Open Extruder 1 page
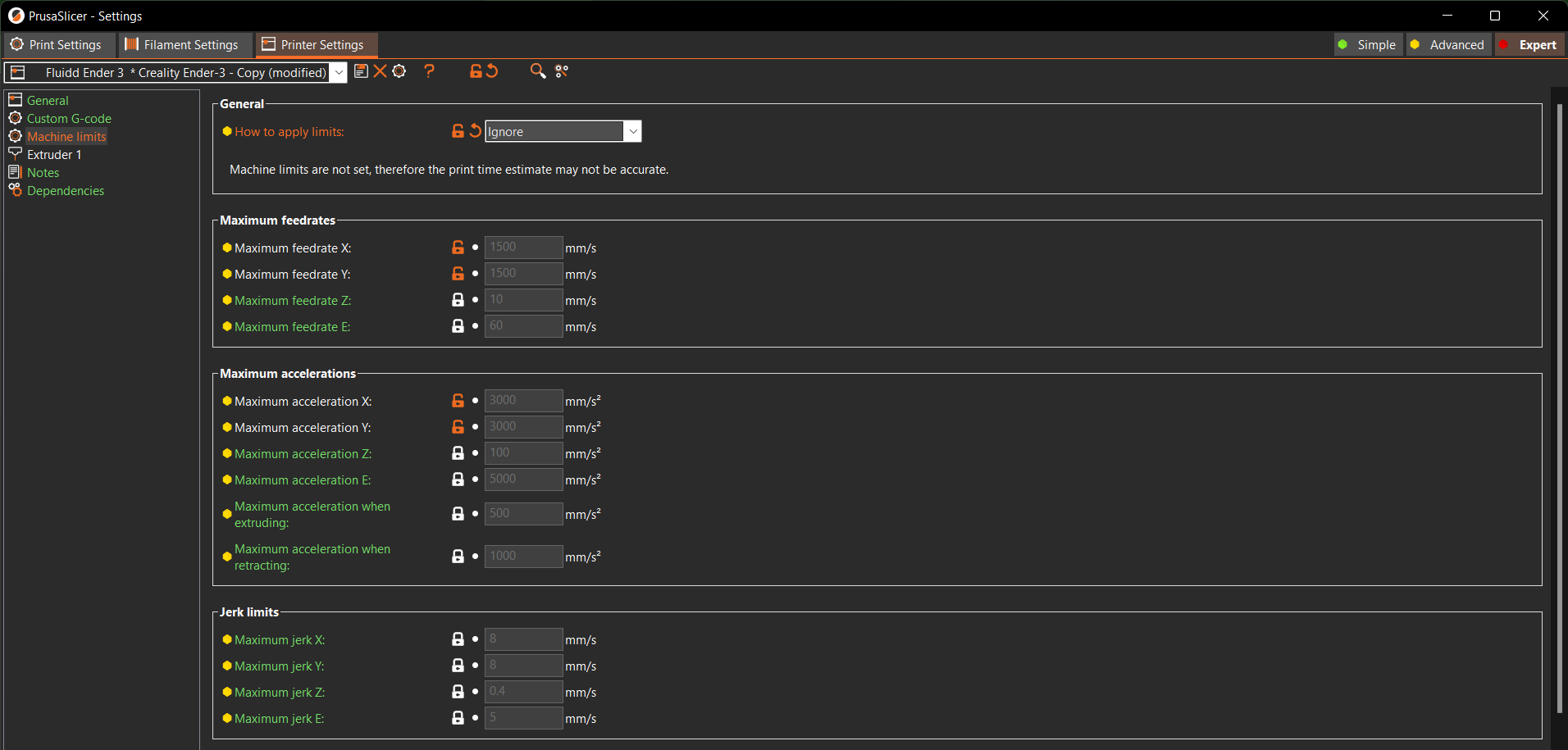The width and height of the screenshot is (1568, 750). (54, 155)
